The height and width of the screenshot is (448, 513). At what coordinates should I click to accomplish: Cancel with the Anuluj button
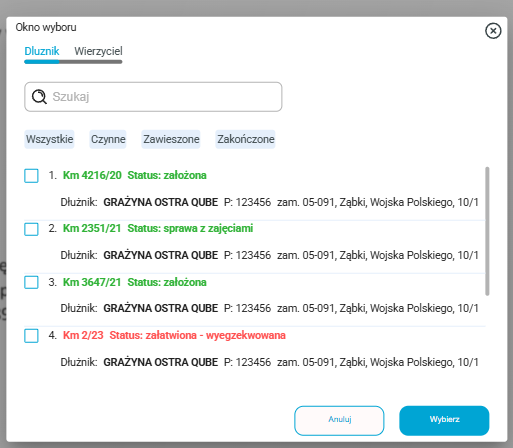(339, 421)
